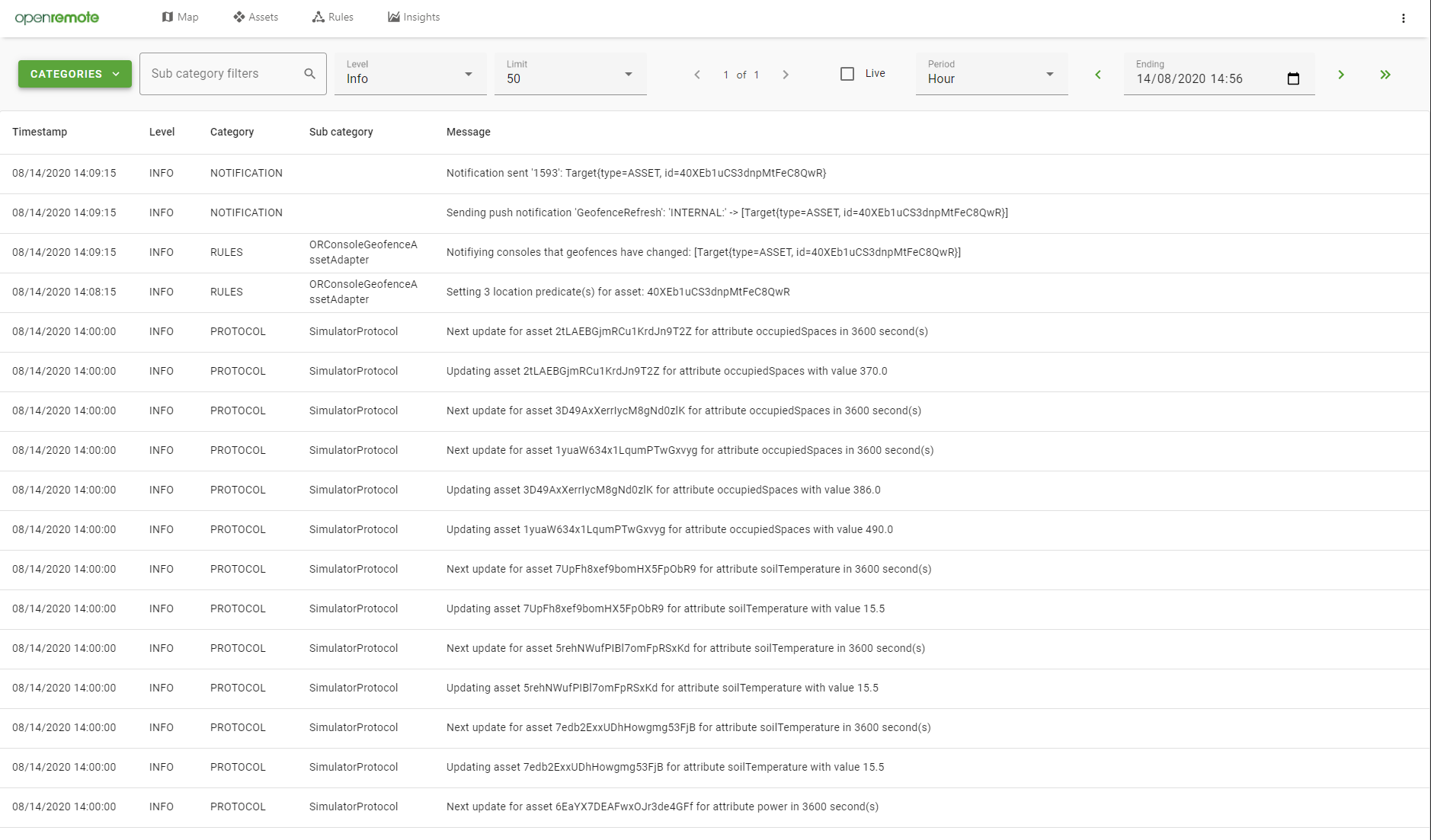1431x840 pixels.
Task: Switch to the Assets tab
Action: [256, 17]
